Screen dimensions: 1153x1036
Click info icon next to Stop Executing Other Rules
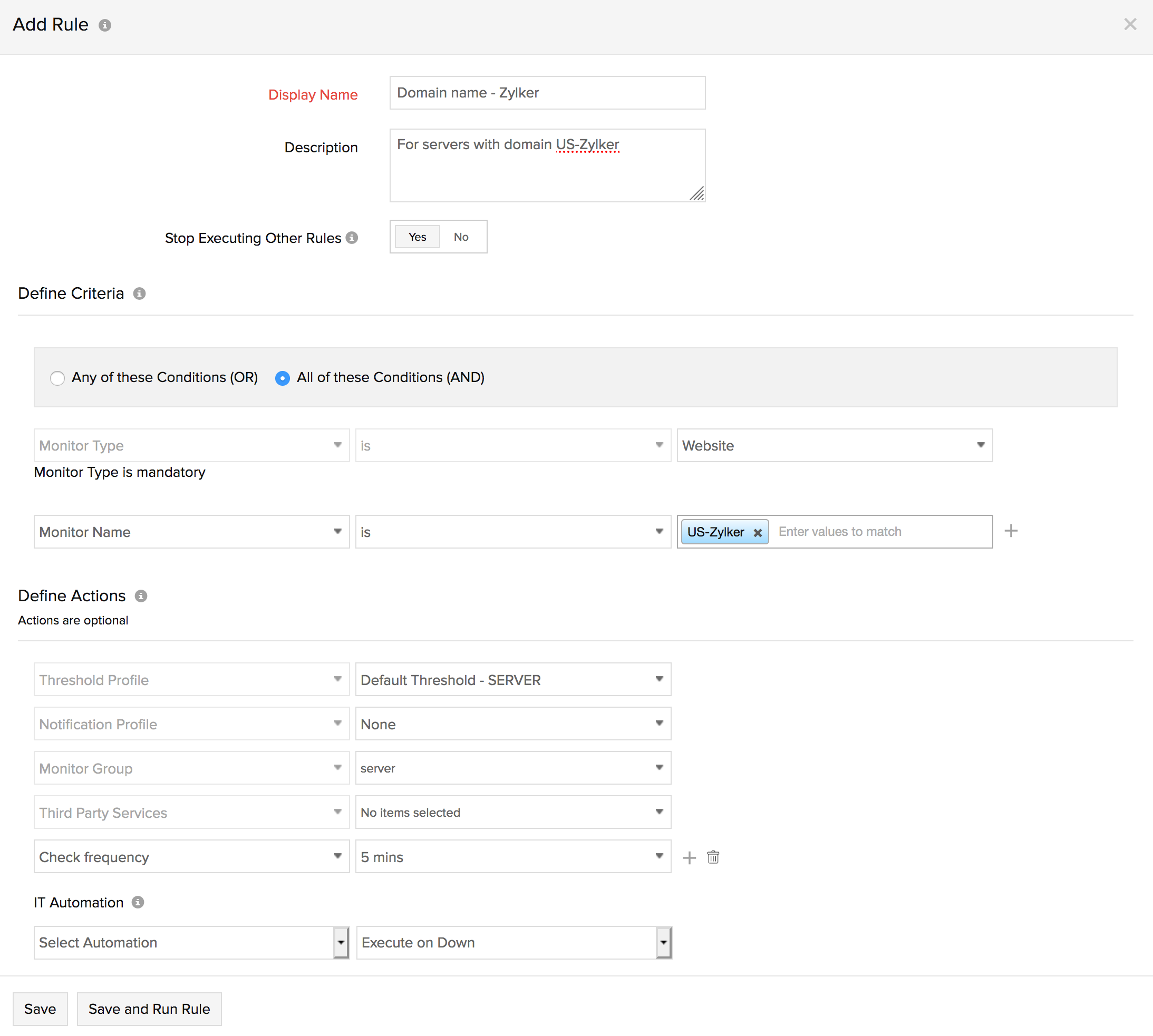point(352,238)
